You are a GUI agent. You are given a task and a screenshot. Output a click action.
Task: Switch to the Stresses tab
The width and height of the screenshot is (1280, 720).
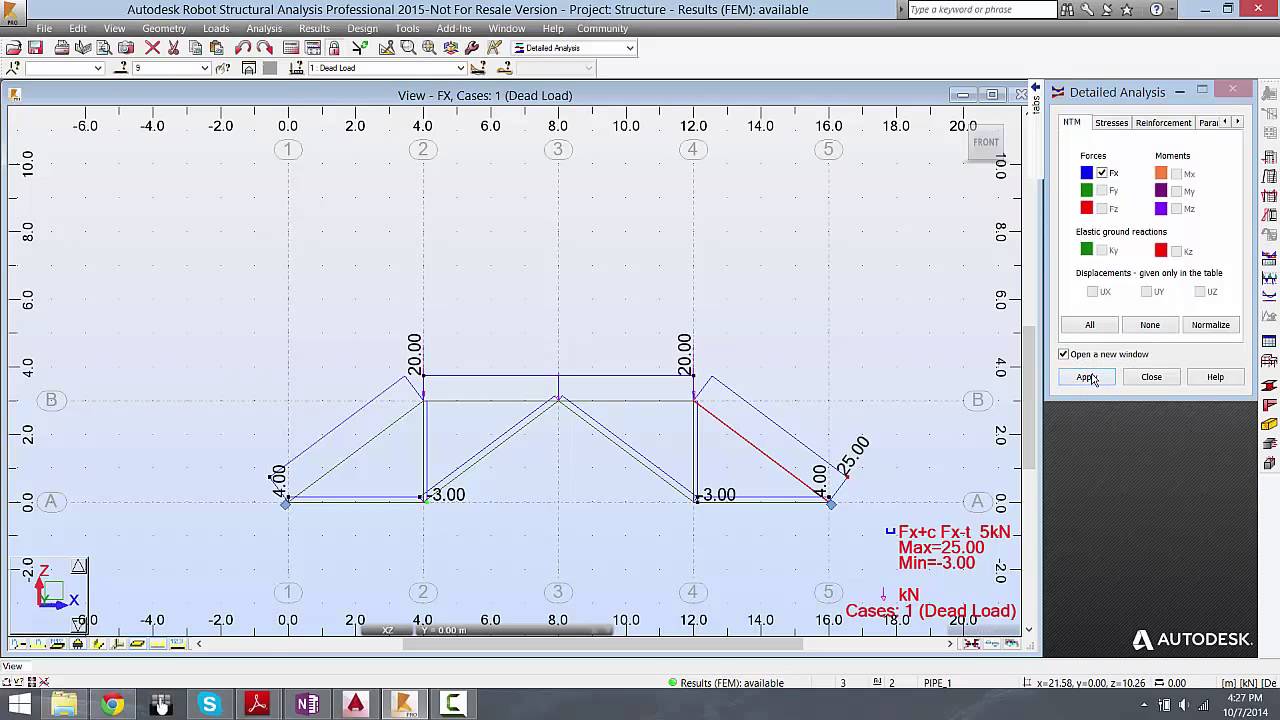pyautogui.click(x=1111, y=122)
